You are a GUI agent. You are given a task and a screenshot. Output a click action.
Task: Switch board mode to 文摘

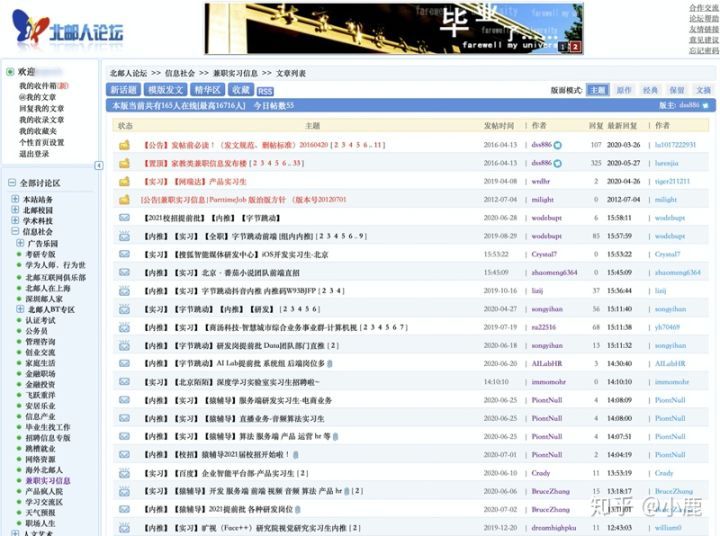[703, 90]
